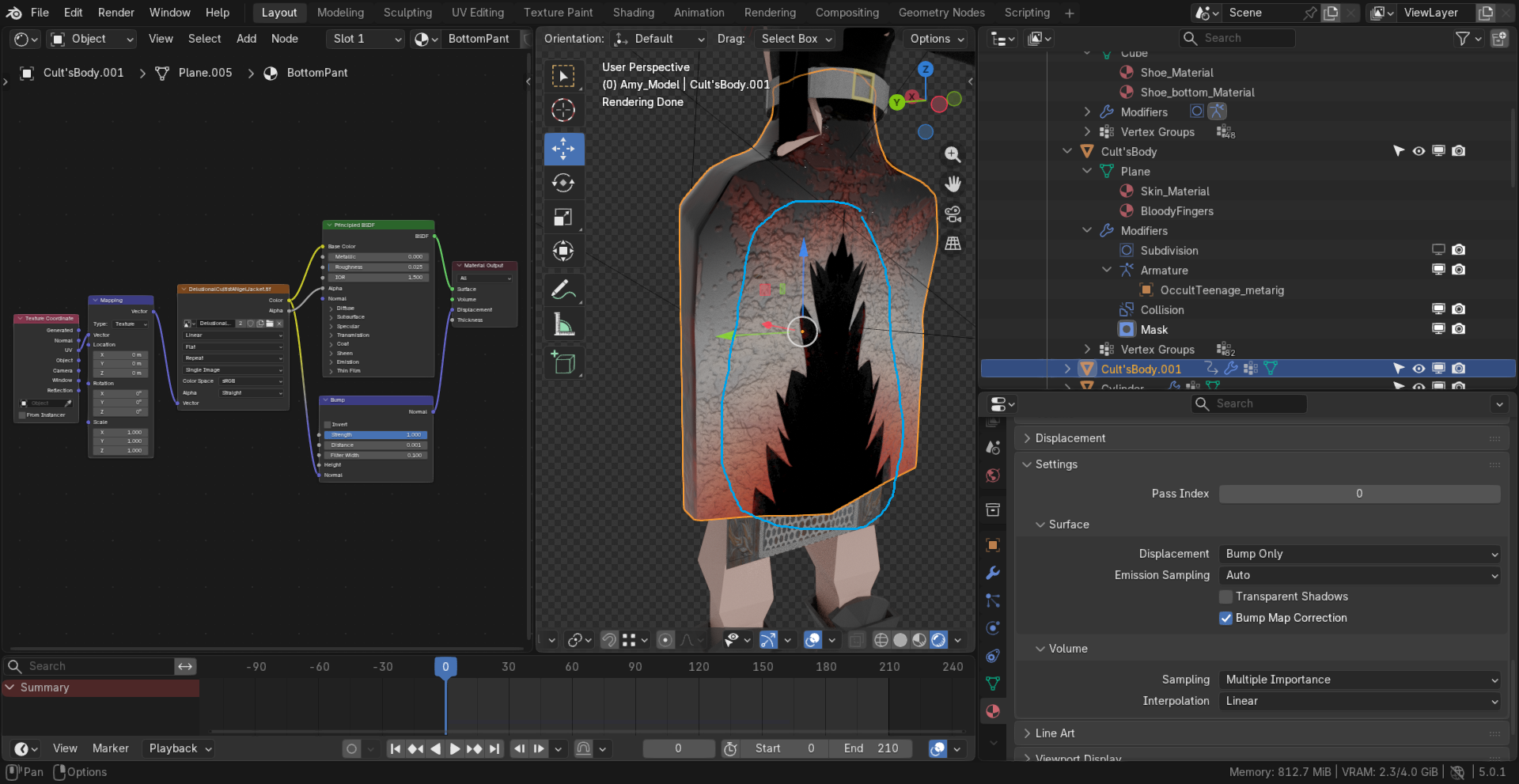This screenshot has width=1519, height=784.
Task: Toggle camera view icon in viewport
Action: point(953,214)
